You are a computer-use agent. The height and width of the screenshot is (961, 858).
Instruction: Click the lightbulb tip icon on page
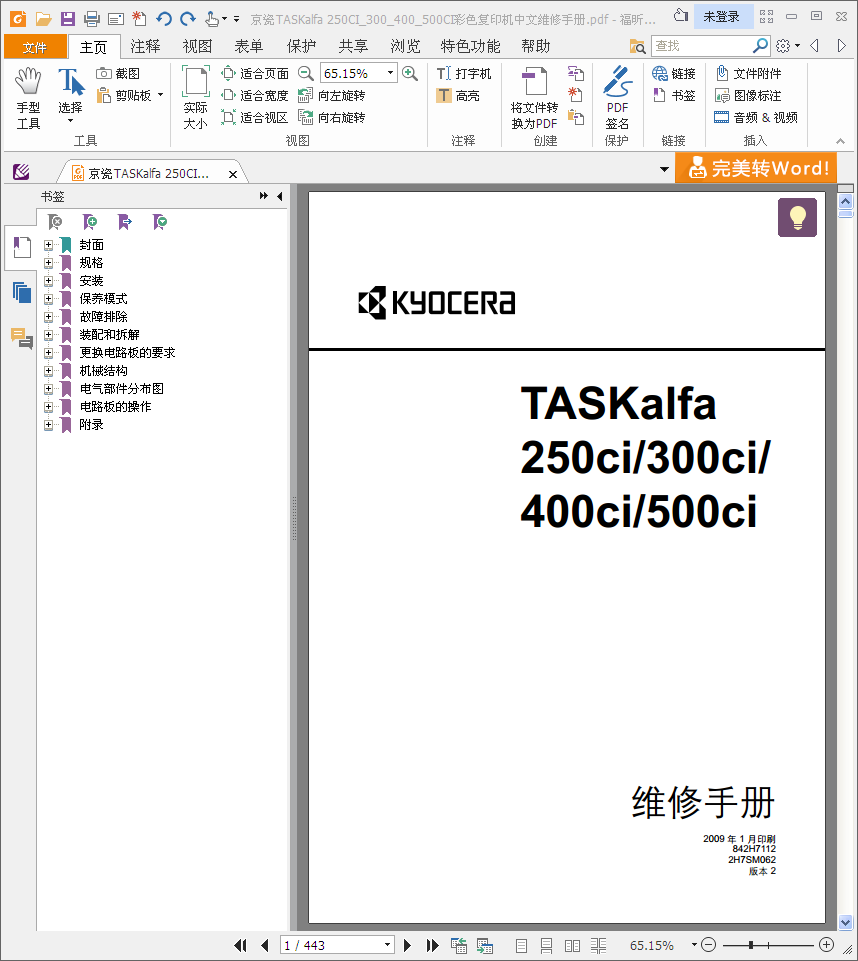point(797,218)
